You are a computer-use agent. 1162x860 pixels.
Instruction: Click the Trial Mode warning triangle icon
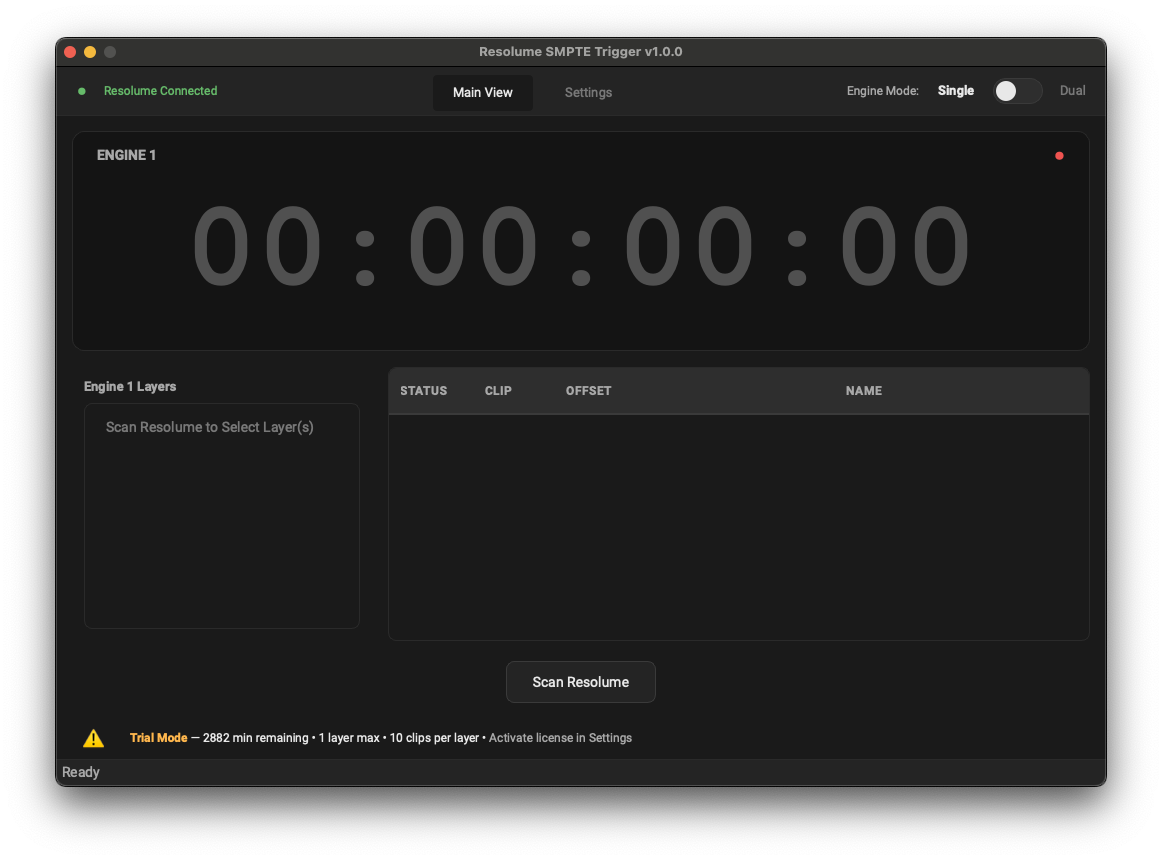pos(93,738)
